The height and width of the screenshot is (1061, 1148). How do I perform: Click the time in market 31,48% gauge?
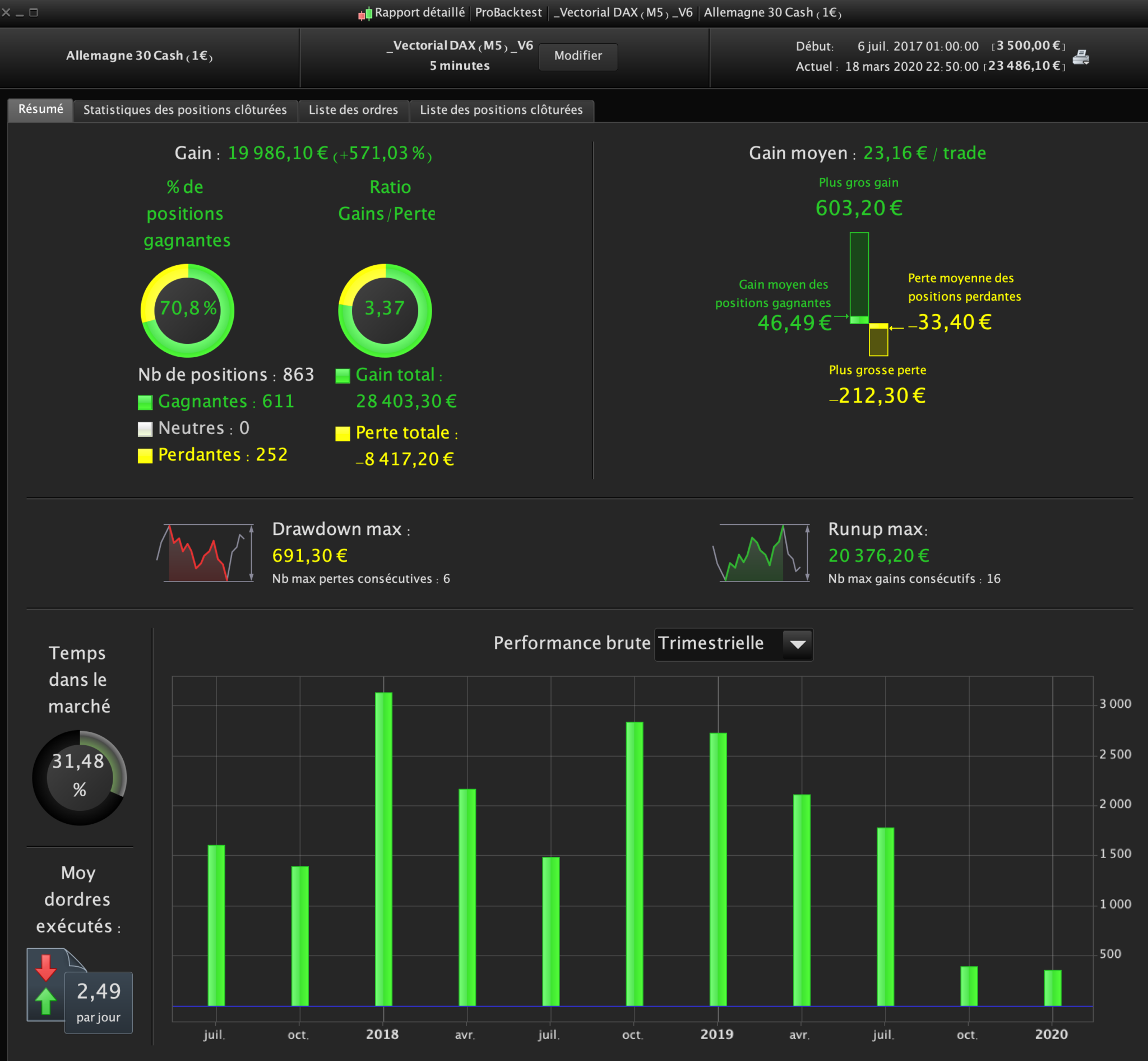pyautogui.click(x=79, y=777)
